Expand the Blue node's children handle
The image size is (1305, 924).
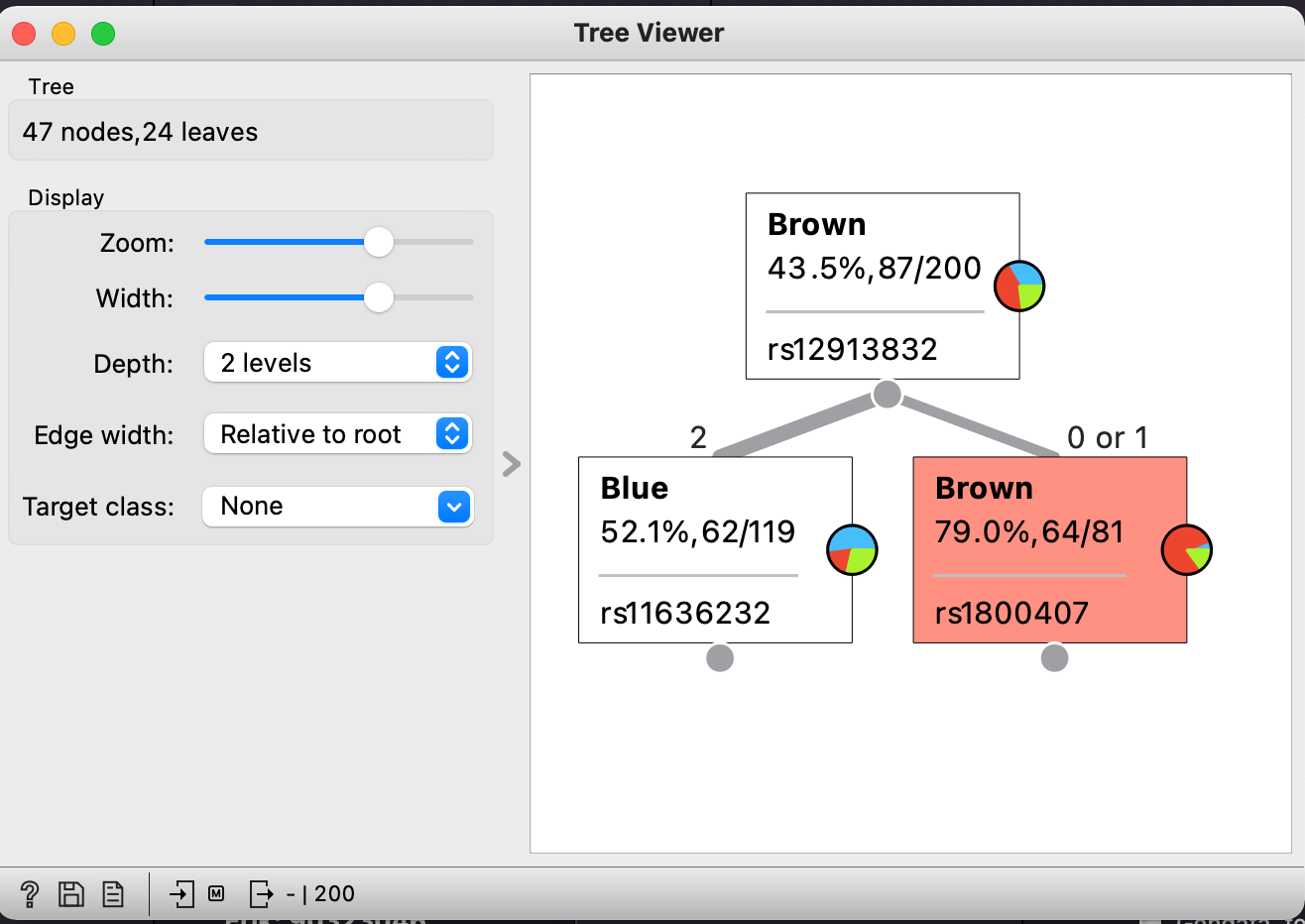(720, 657)
